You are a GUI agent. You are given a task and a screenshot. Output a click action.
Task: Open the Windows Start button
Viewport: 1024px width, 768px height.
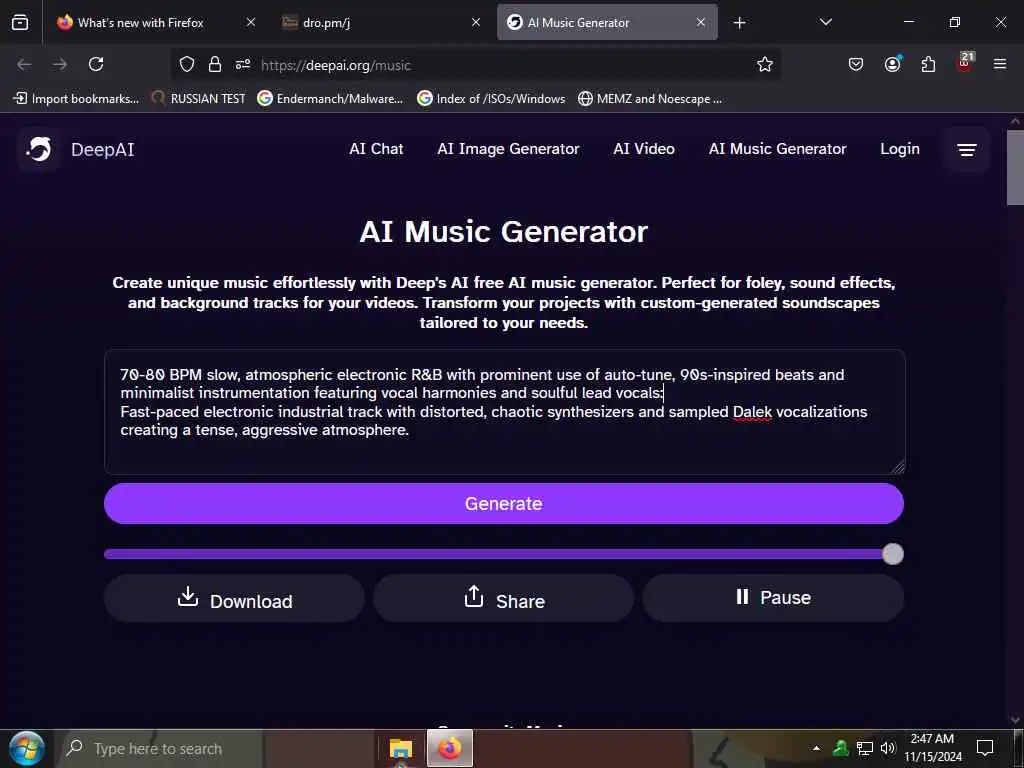[x=27, y=748]
